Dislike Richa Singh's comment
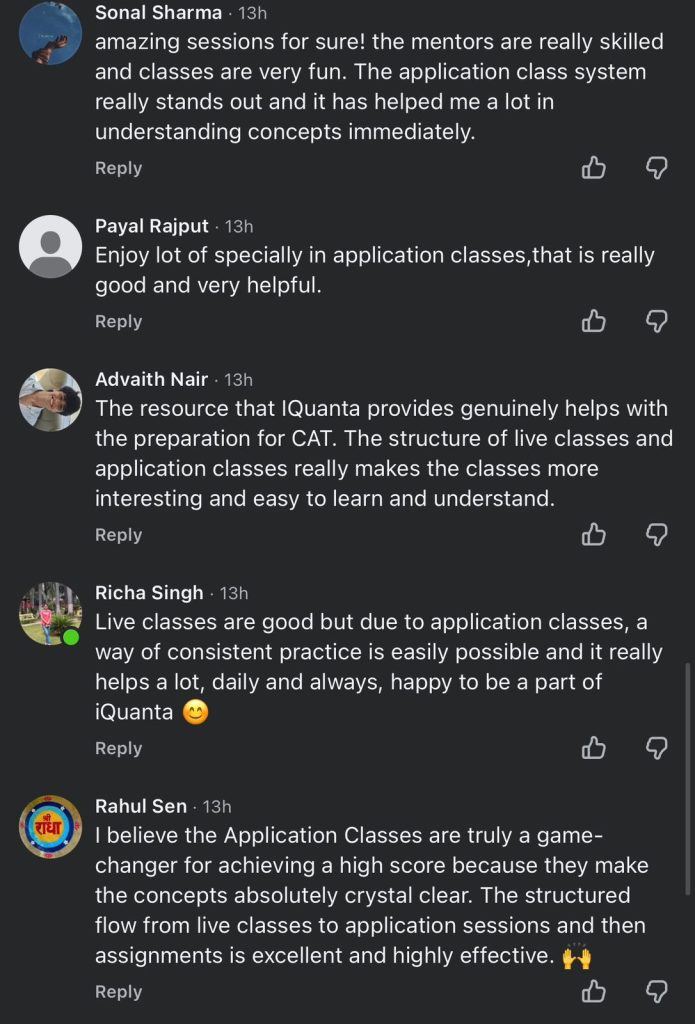The height and width of the screenshot is (1024, 695). tap(656, 748)
